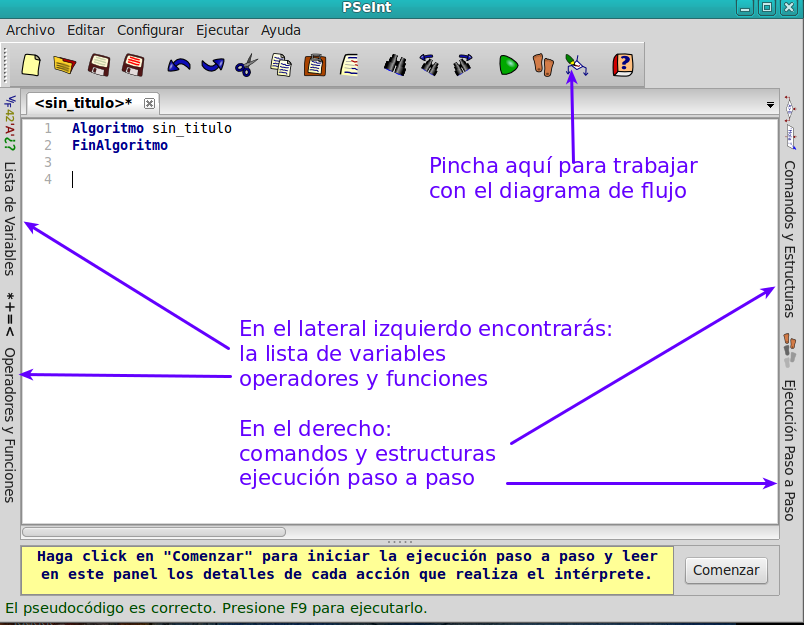Close the PSeInt window
Screen dimensions: 805x626
pyautogui.click(x=789, y=8)
